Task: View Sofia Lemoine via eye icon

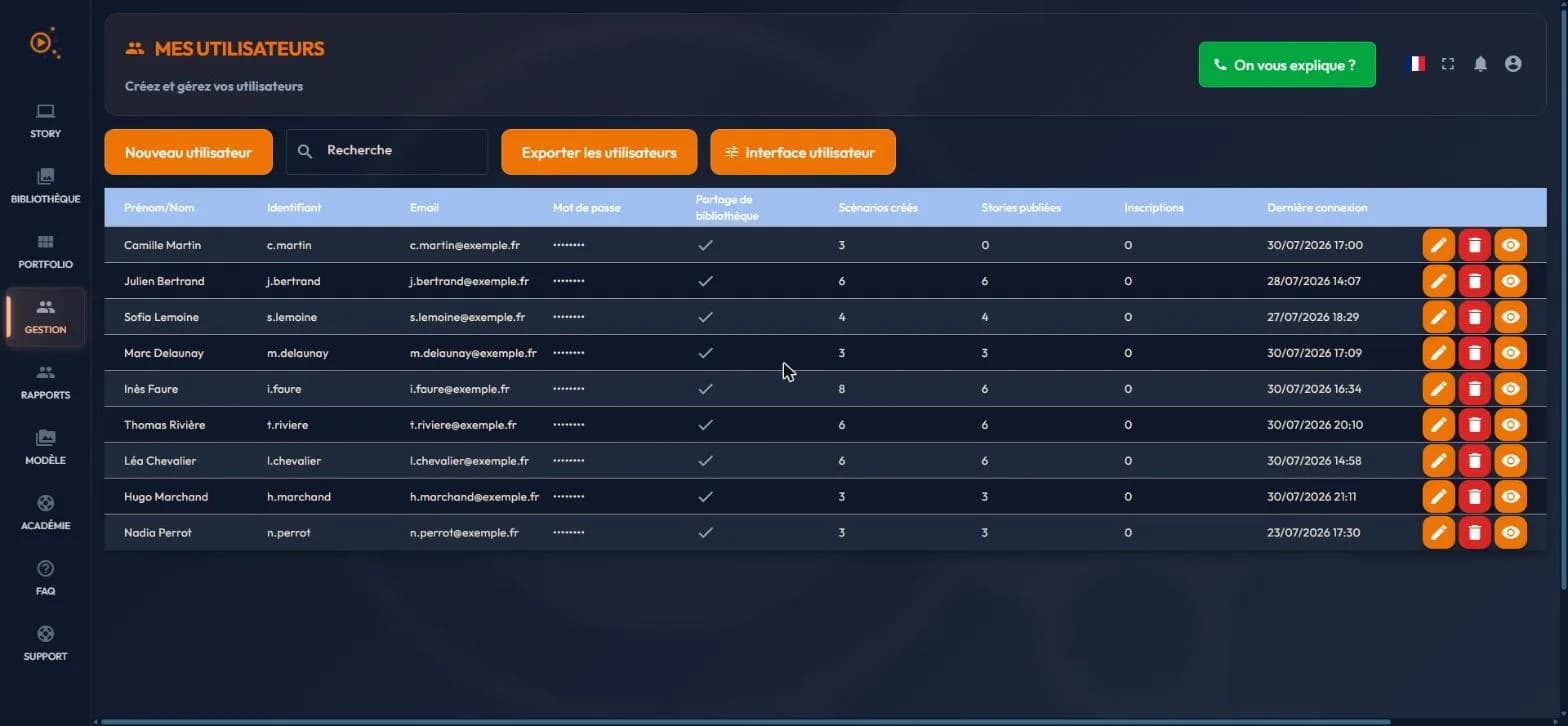Action: pyautogui.click(x=1510, y=317)
